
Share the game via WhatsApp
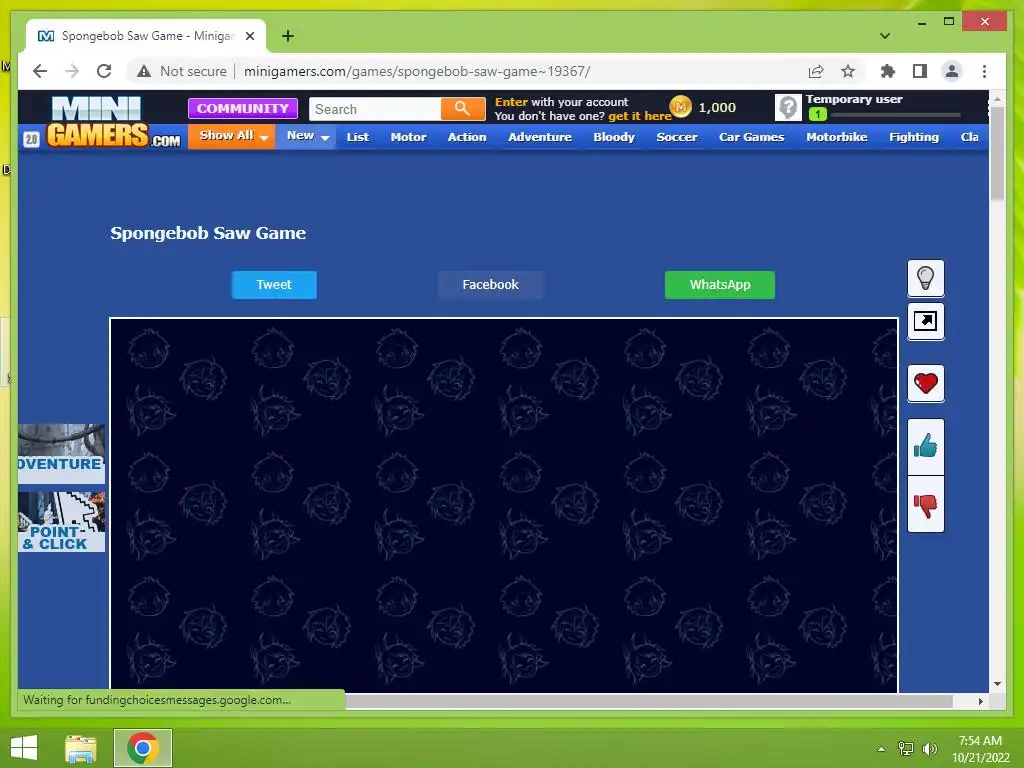tap(720, 285)
